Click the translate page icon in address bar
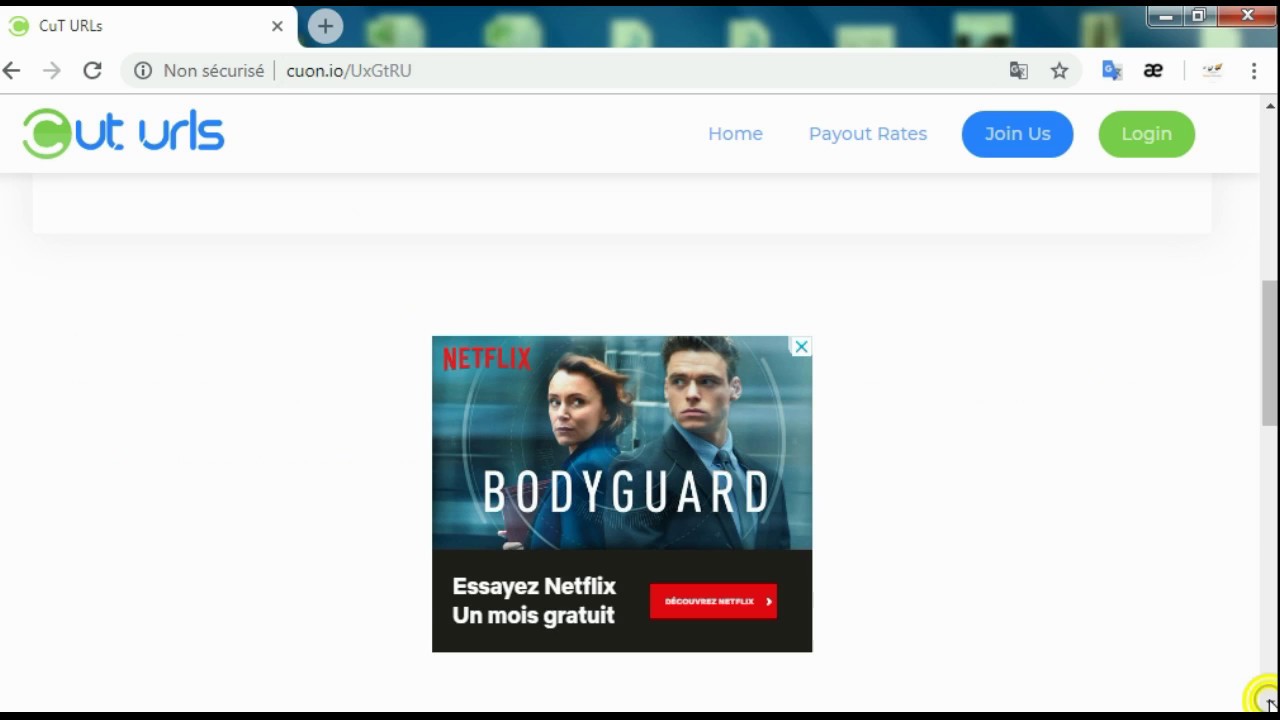This screenshot has height=720, width=1280. (x=1018, y=70)
